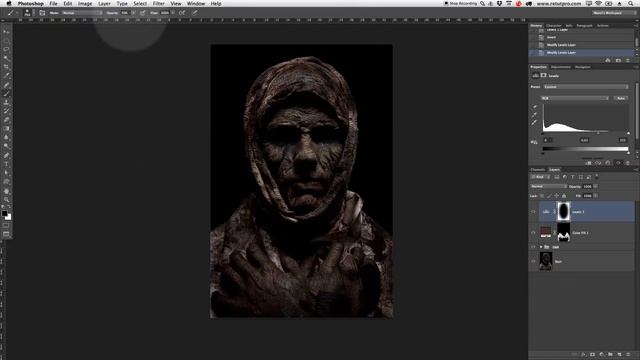
Task: Open the layer Fill dropdown arrow
Action: 596,196
